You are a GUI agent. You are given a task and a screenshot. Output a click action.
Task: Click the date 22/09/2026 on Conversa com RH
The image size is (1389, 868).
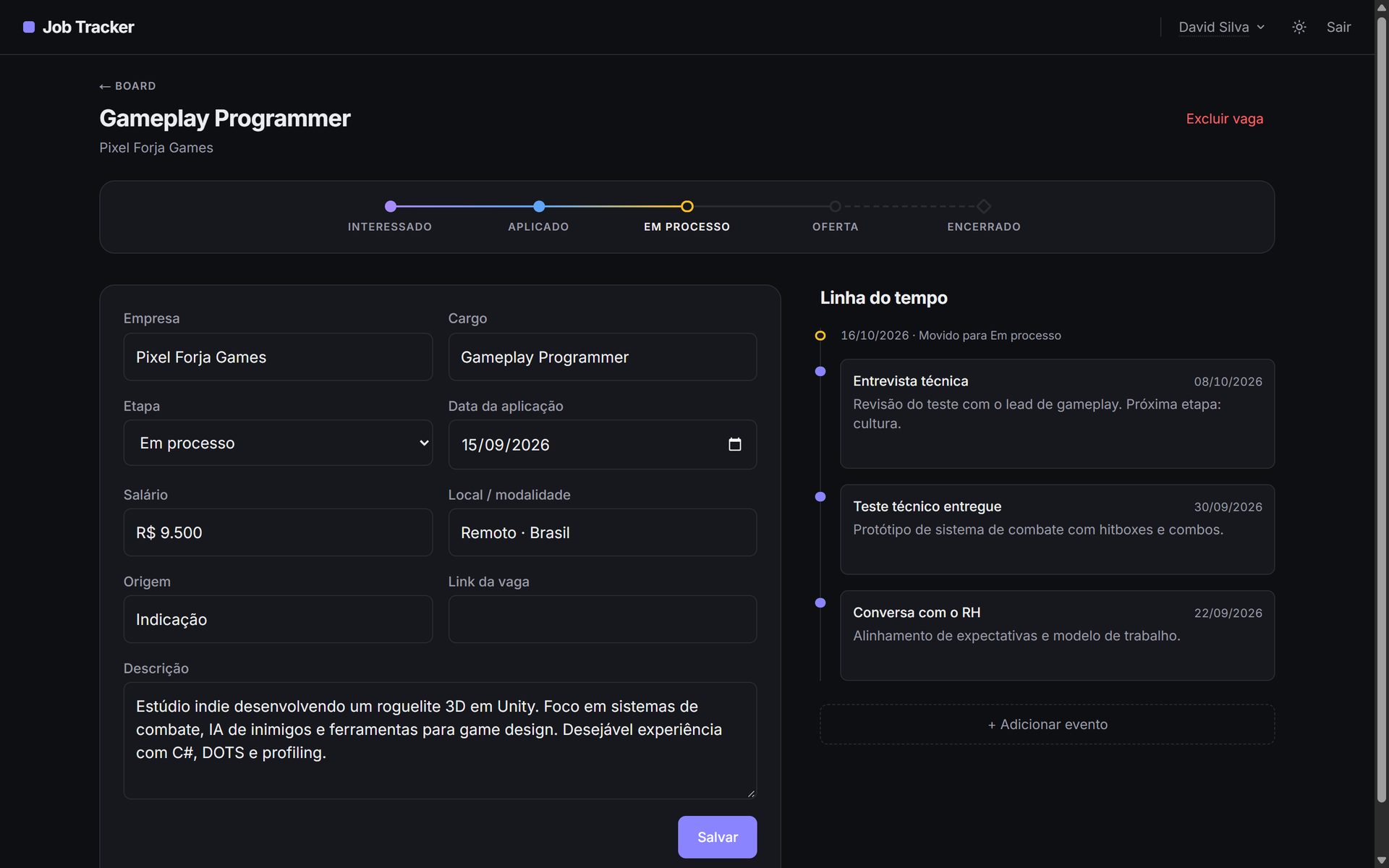1228,613
